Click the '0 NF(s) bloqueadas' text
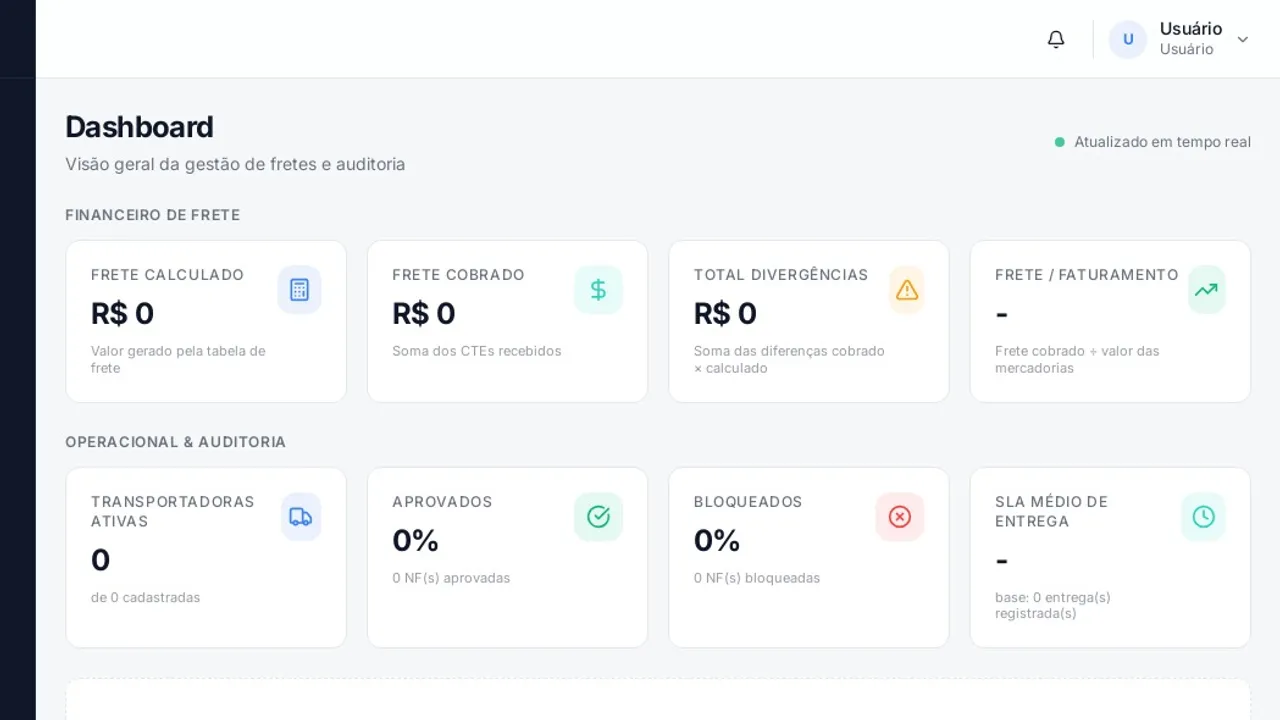The image size is (1280, 720). tap(757, 578)
